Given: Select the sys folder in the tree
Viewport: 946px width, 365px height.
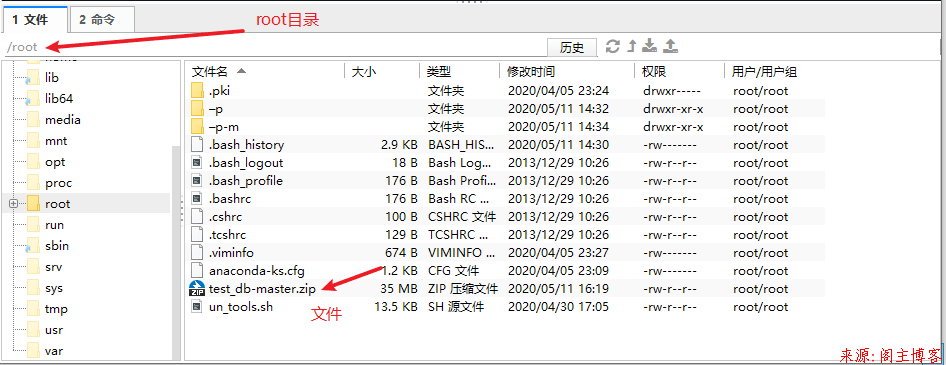Looking at the screenshot, I should 54,288.
